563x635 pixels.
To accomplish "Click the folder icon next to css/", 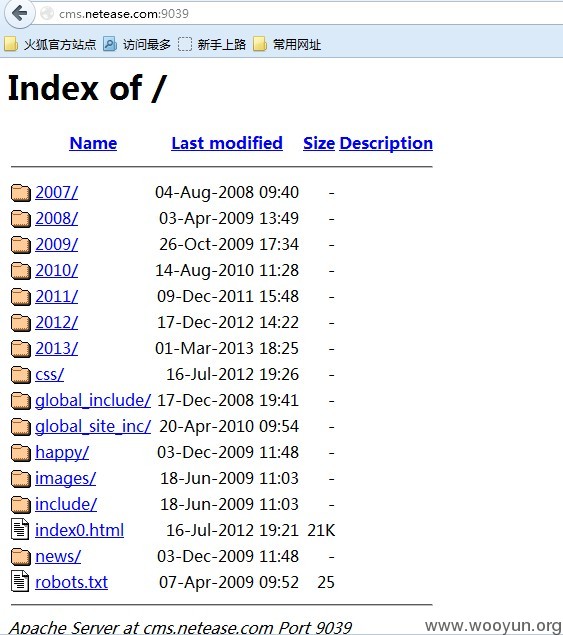I will (x=21, y=375).
